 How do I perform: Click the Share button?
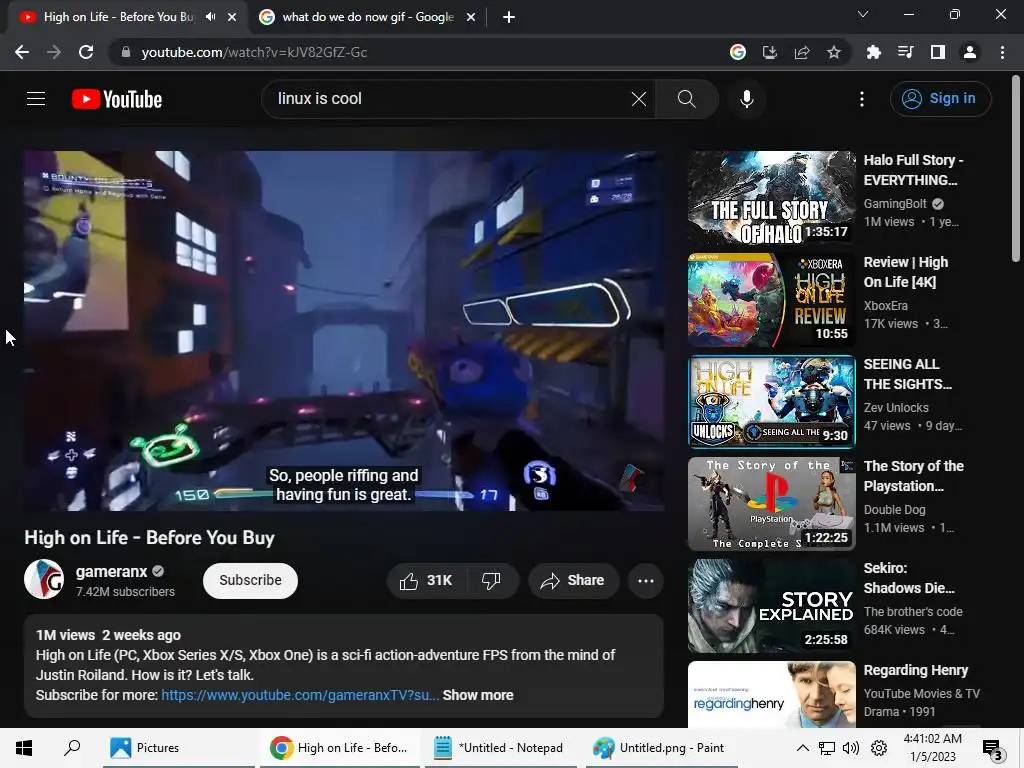573,580
